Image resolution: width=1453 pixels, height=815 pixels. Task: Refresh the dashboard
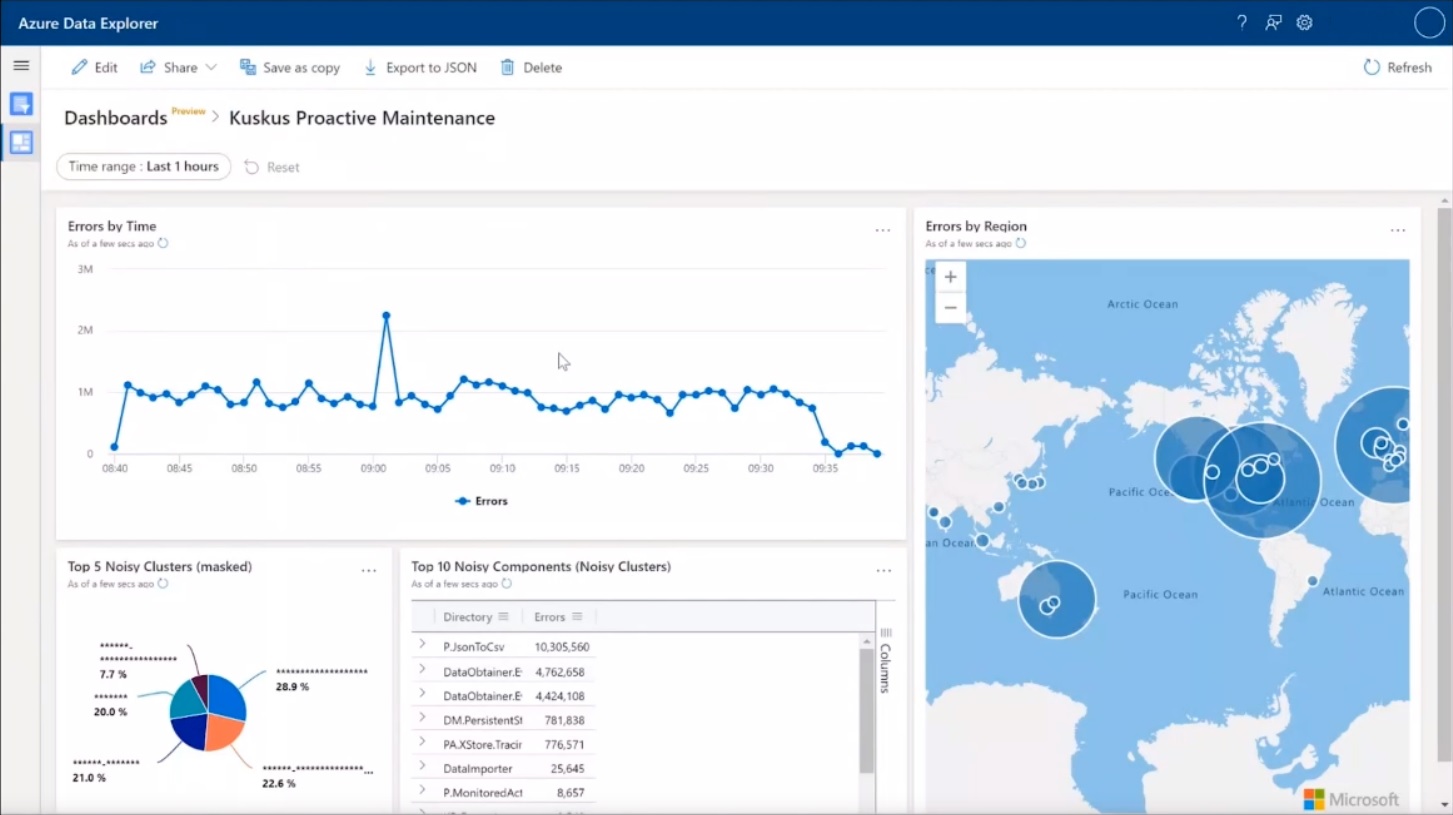tap(1397, 67)
